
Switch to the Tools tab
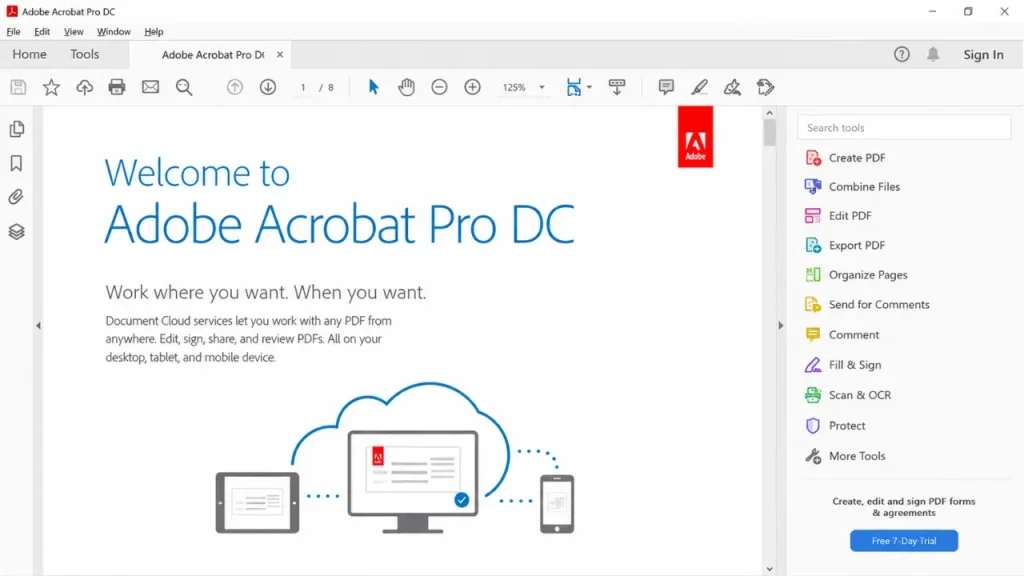[x=85, y=54]
